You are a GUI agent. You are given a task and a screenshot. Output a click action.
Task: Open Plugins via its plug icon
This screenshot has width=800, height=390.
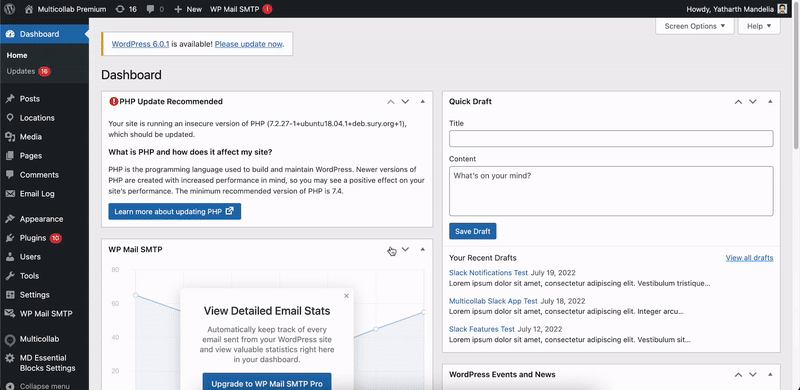(10, 238)
